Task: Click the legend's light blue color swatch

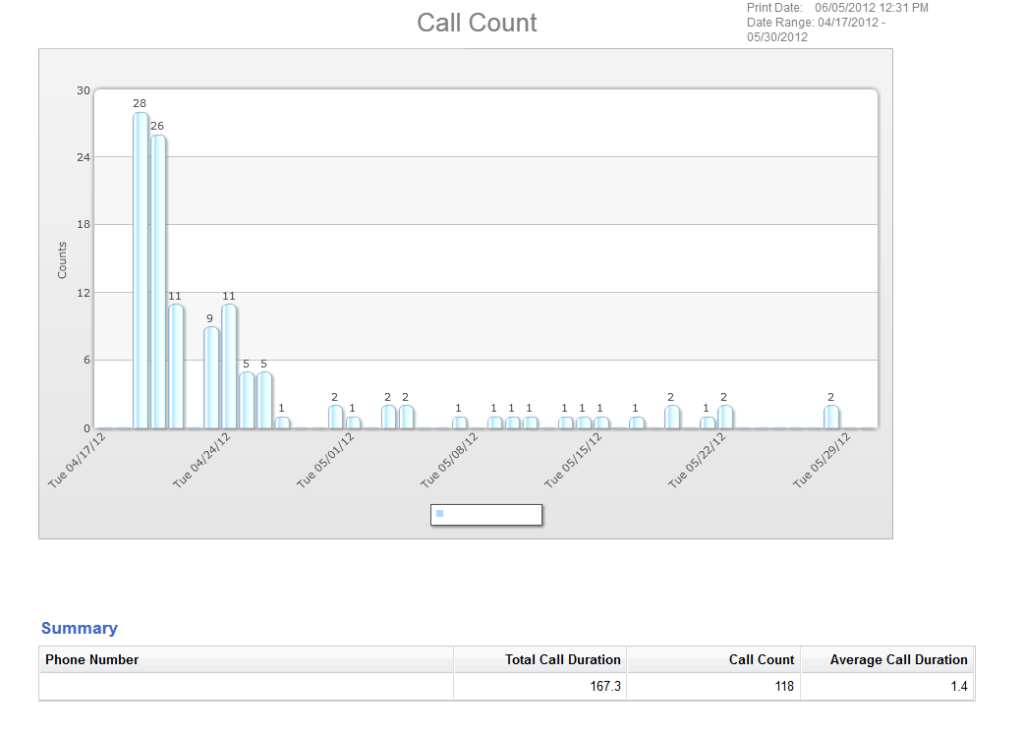Action: tap(440, 514)
